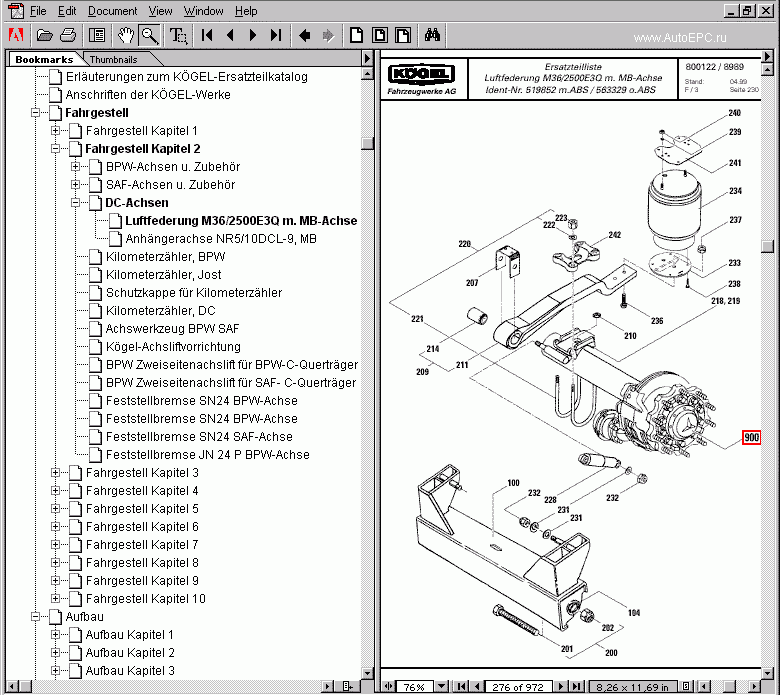Screen dimensions: 780x695
Task: Open bookmark Feststellbremse SN24 SAF-Achse
Action: coord(199,437)
